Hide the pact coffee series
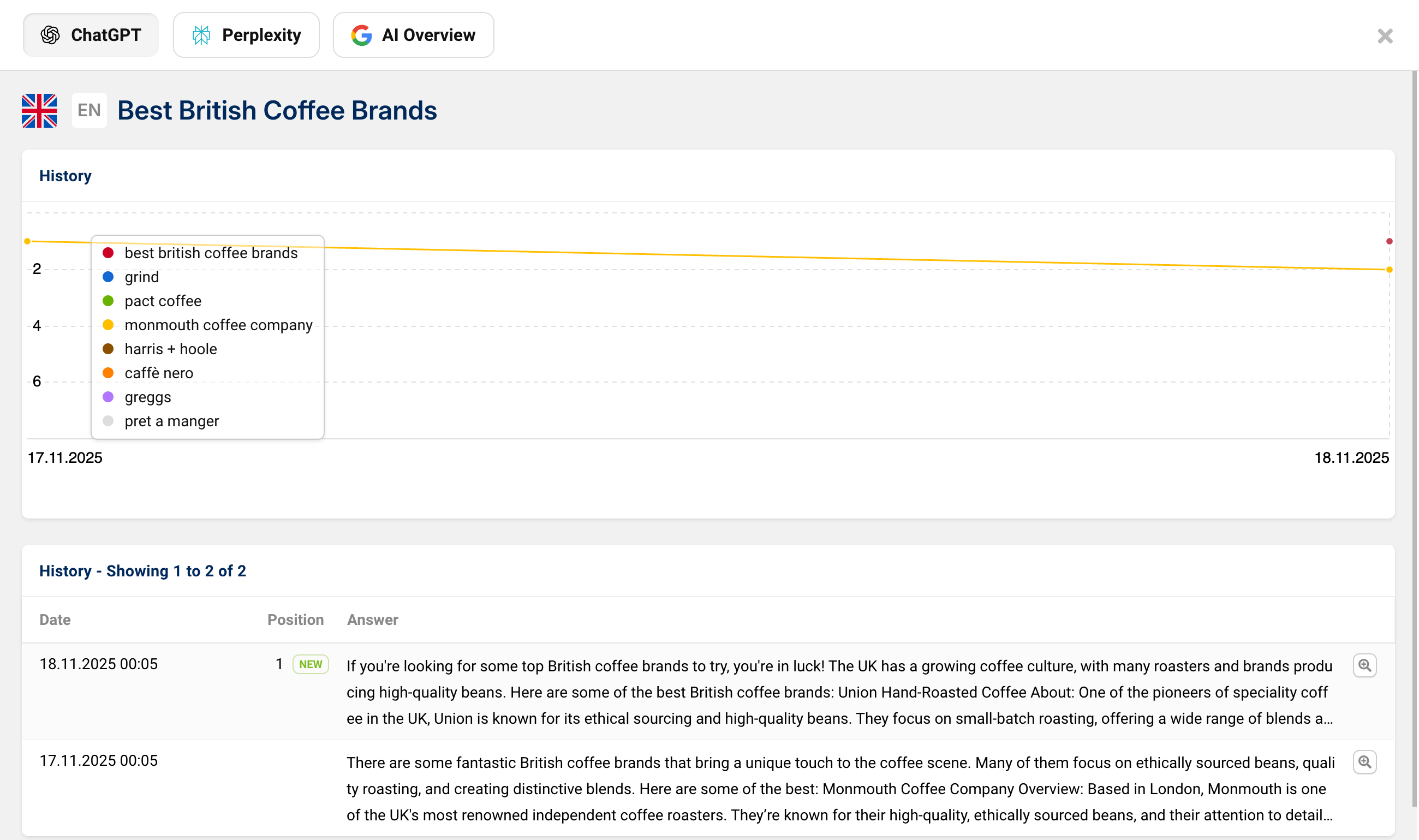The height and width of the screenshot is (840, 1419). tap(163, 301)
